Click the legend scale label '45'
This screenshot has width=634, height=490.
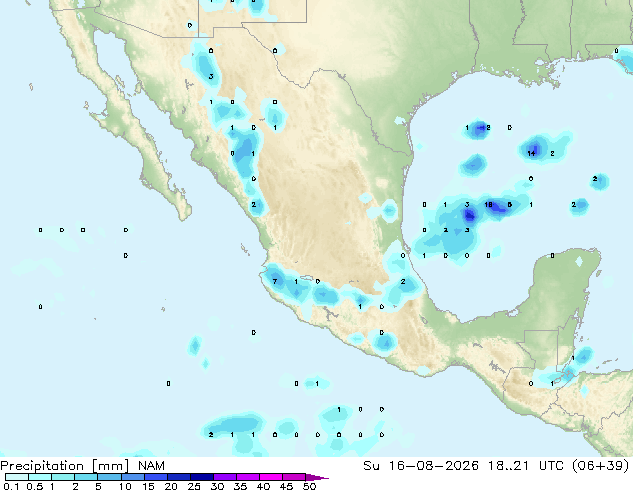pyautogui.click(x=286, y=486)
